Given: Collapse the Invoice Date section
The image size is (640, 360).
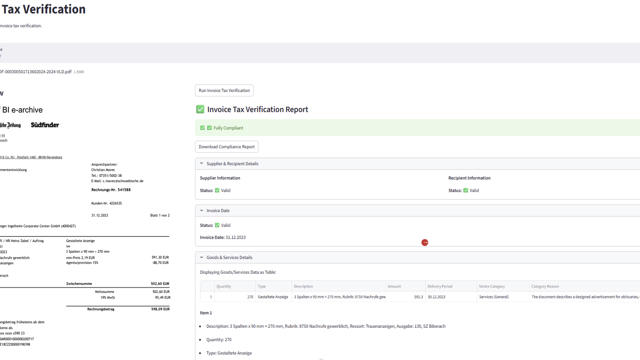Looking at the screenshot, I should (x=201, y=210).
